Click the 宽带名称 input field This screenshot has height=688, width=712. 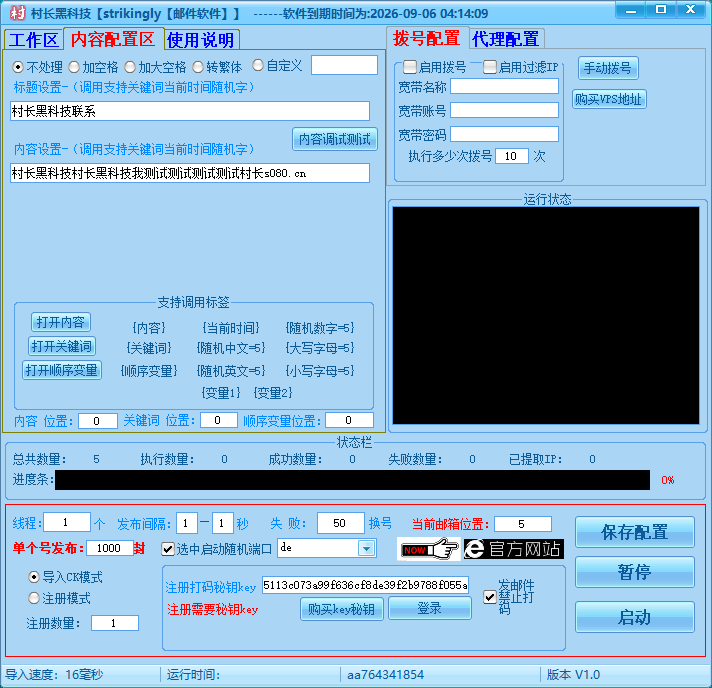coord(504,86)
